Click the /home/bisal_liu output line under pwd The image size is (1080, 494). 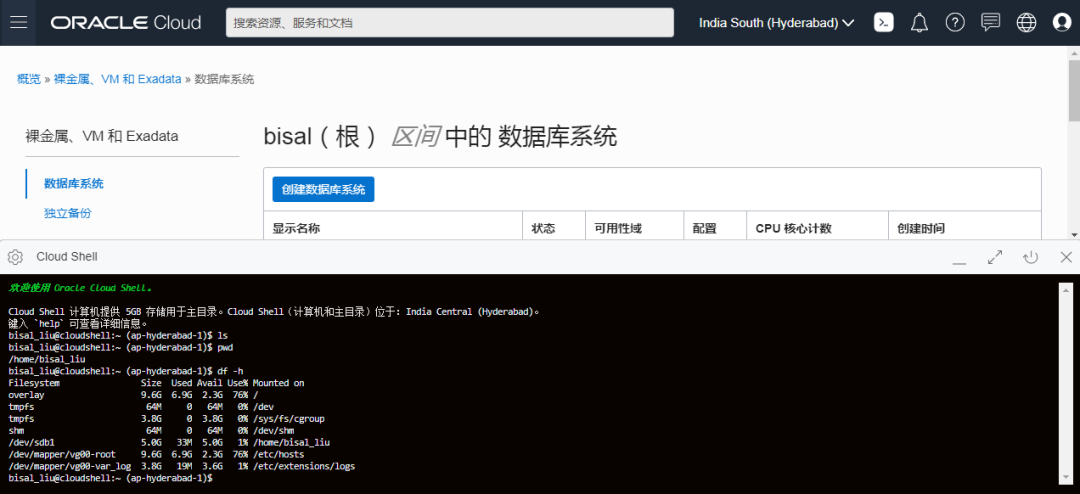(47, 359)
